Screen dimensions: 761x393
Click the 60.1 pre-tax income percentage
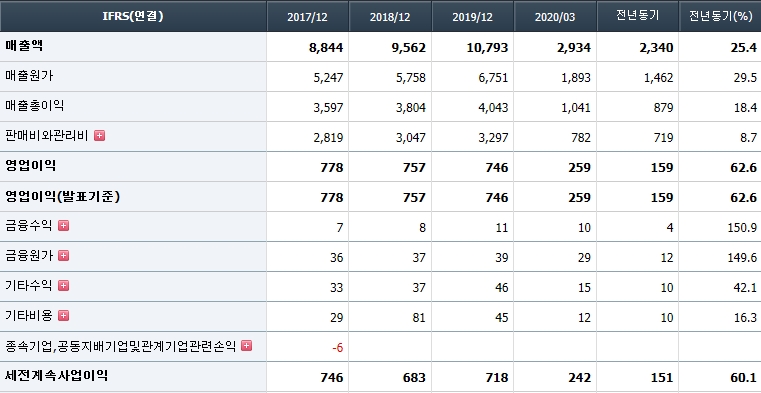tap(745, 377)
